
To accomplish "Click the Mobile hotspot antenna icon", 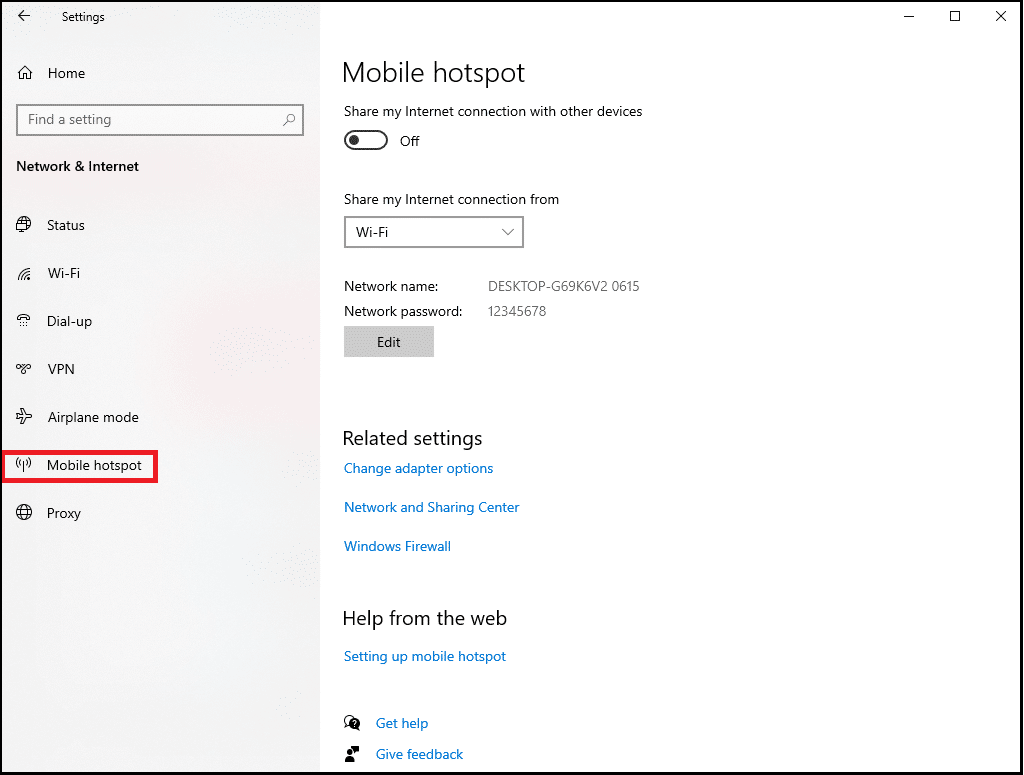I will 24,465.
